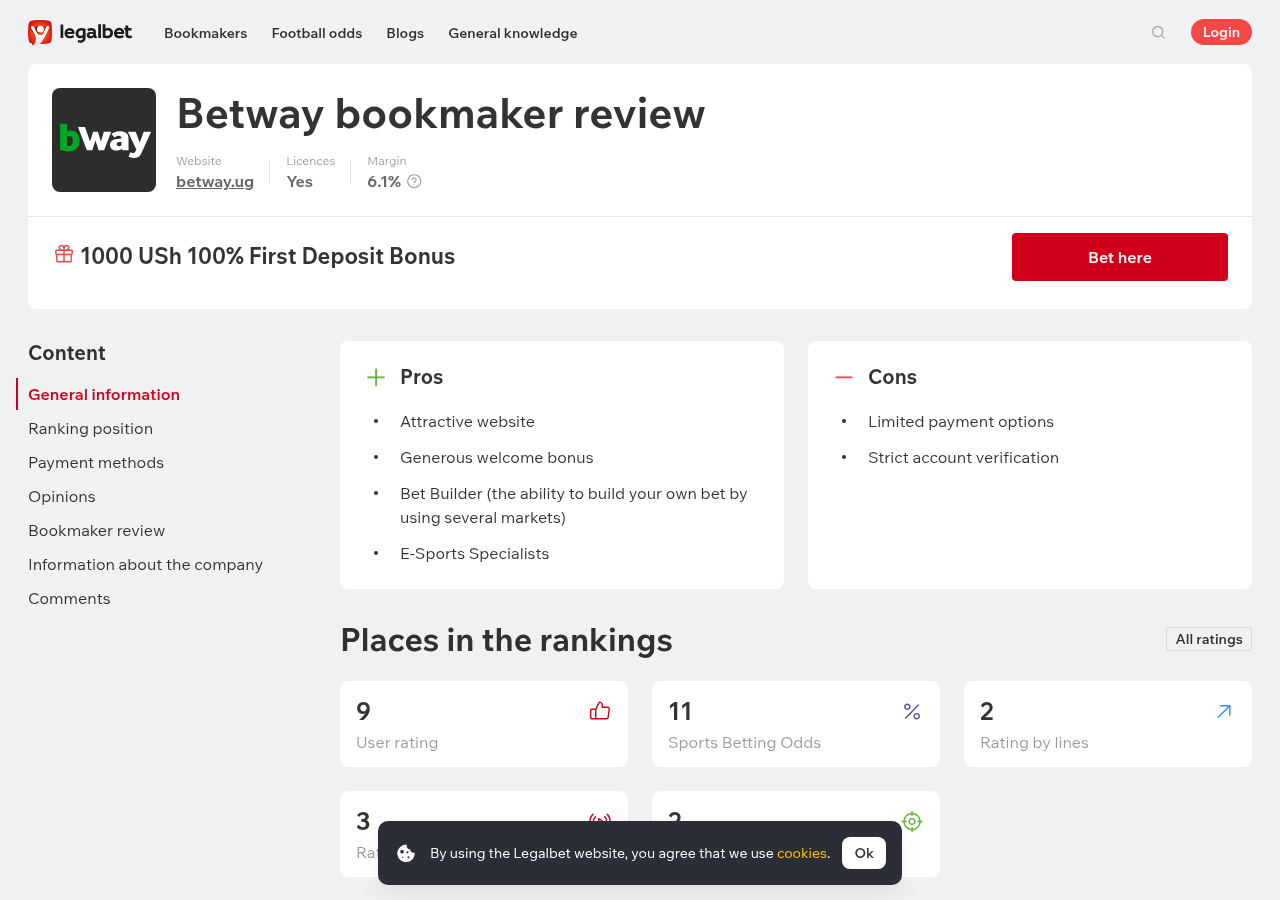
Task: Click the red Bet here button
Action: [x=1120, y=257]
